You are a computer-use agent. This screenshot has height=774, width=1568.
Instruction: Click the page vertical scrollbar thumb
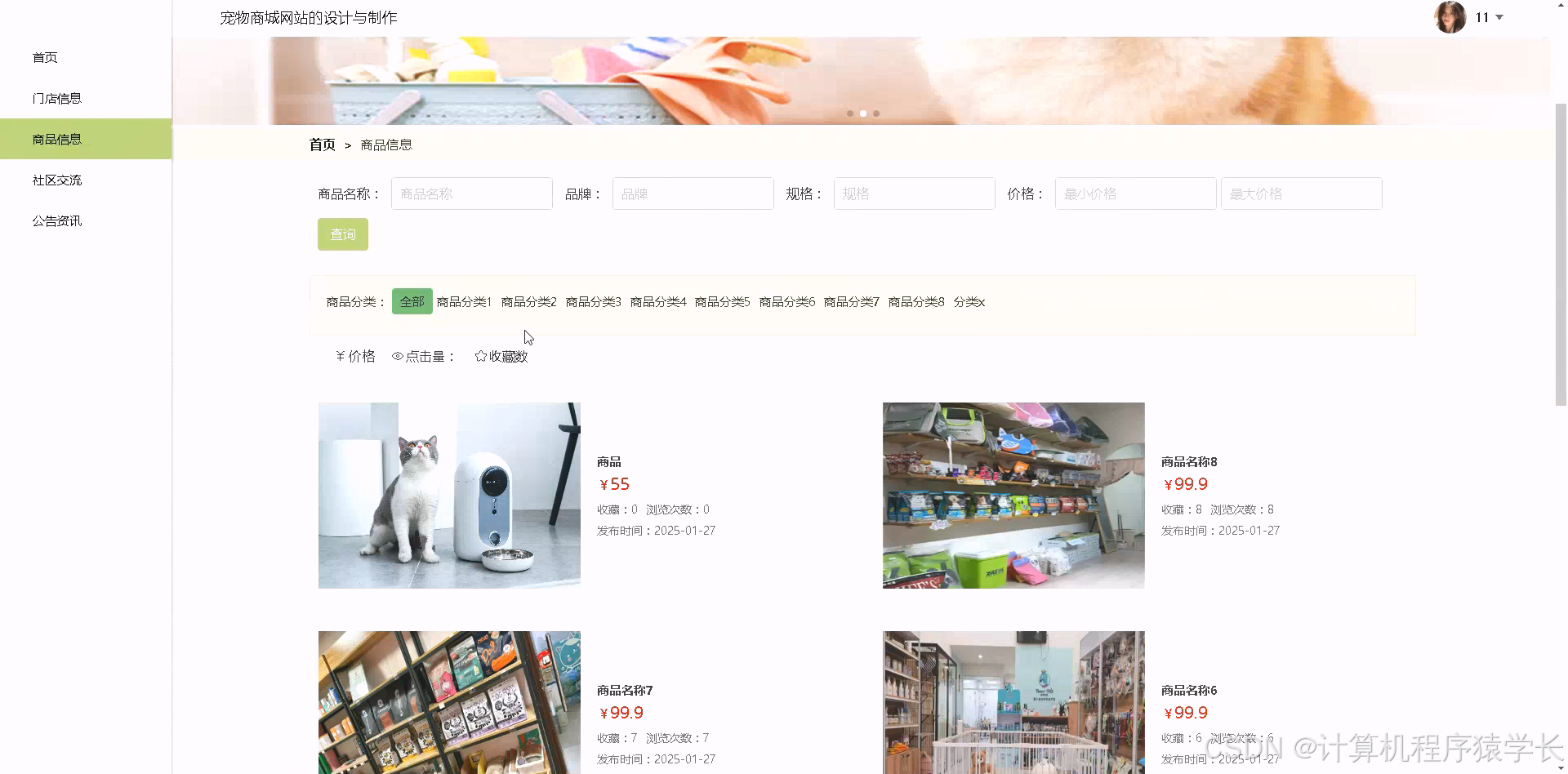[1561, 253]
